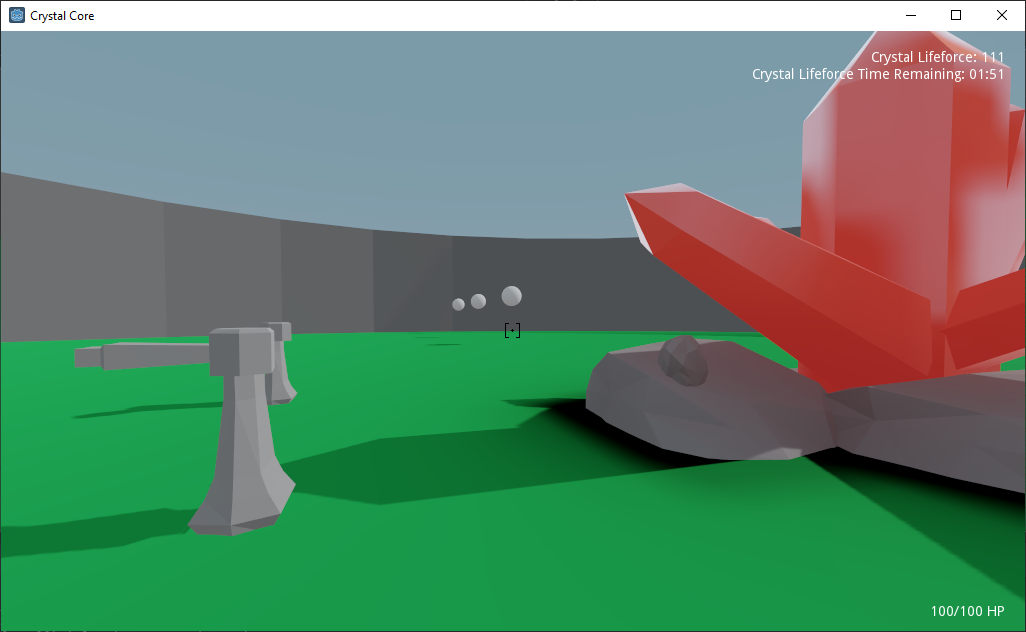Image resolution: width=1026 pixels, height=632 pixels.
Task: Click the largest floating gray sphere
Action: point(512,296)
